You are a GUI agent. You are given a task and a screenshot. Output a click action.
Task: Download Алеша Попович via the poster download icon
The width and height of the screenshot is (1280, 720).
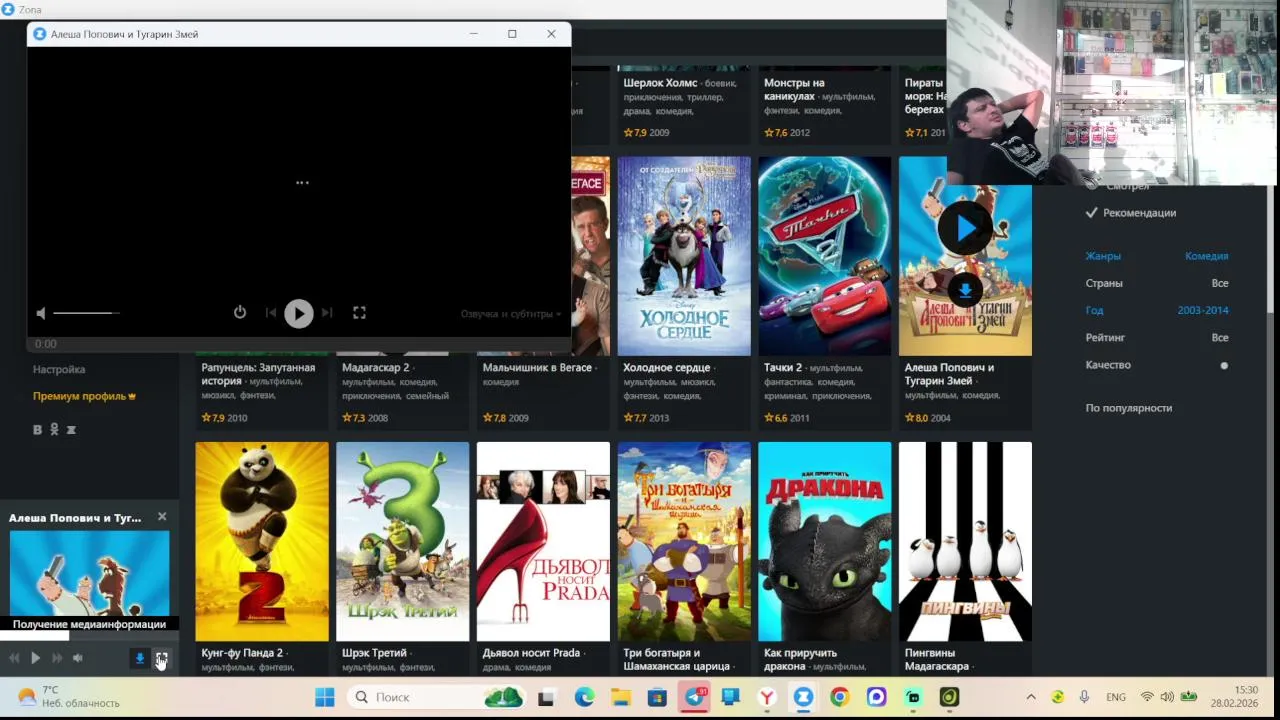point(965,291)
